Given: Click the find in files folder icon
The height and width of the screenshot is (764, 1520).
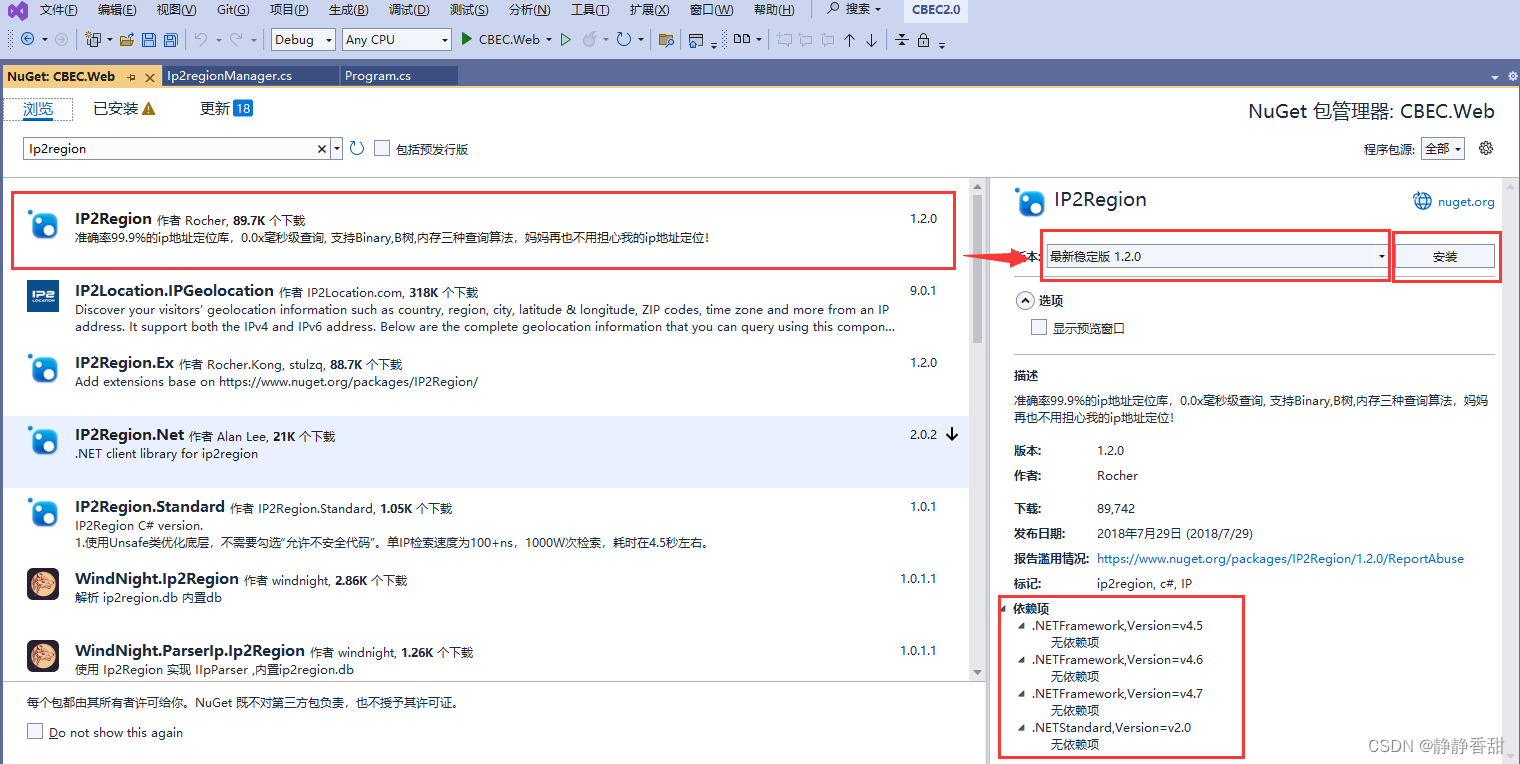Looking at the screenshot, I should point(665,40).
